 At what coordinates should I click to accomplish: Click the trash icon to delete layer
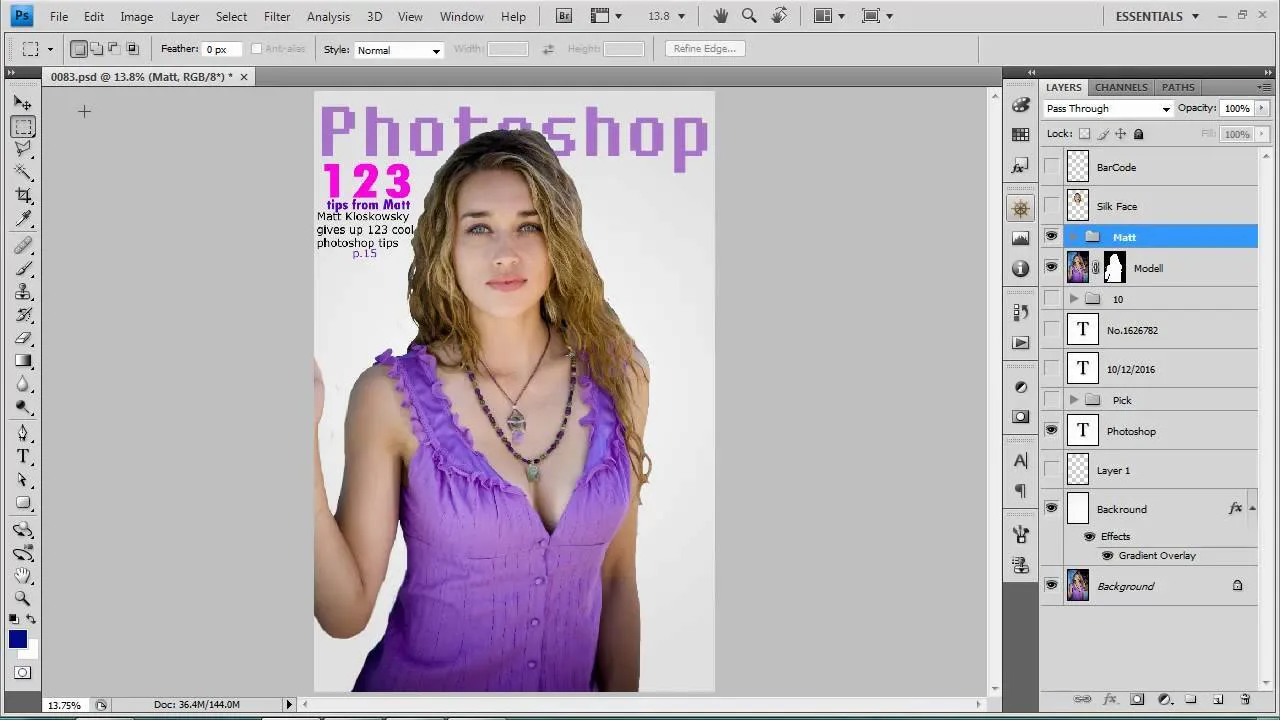(x=1245, y=699)
